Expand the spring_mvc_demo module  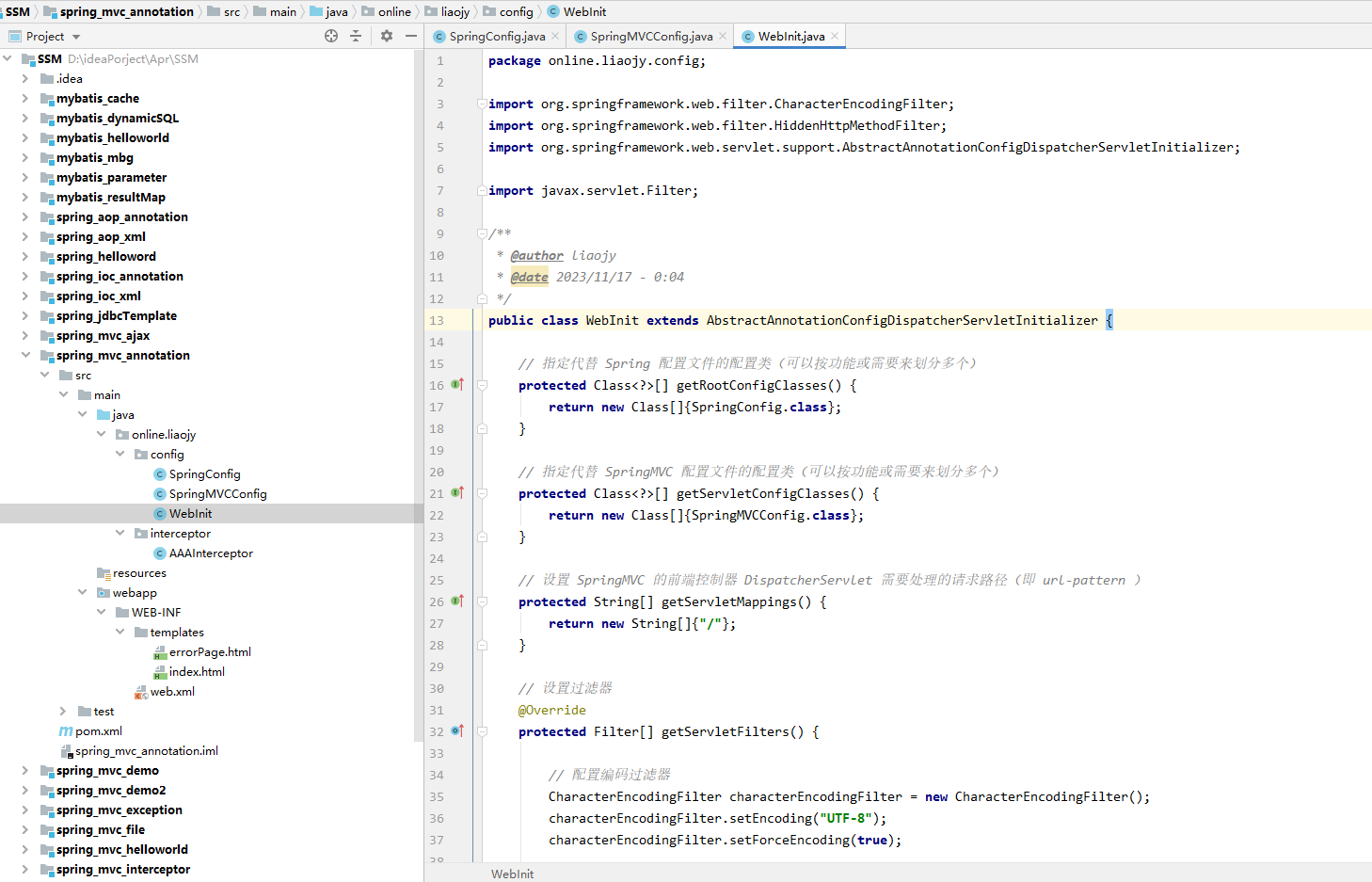pyautogui.click(x=25, y=770)
